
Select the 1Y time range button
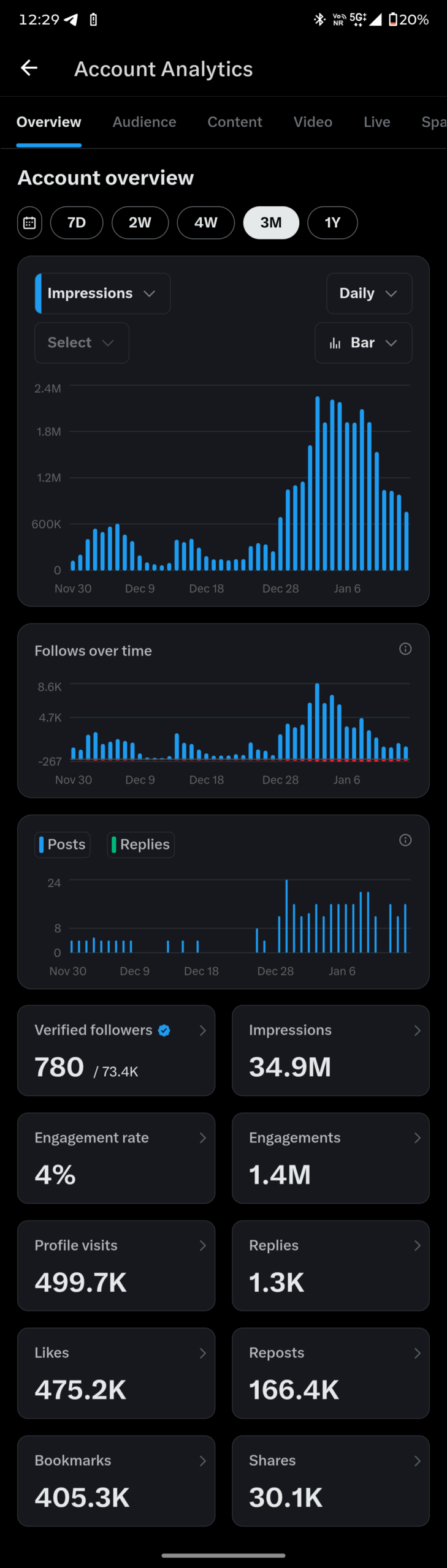(332, 223)
